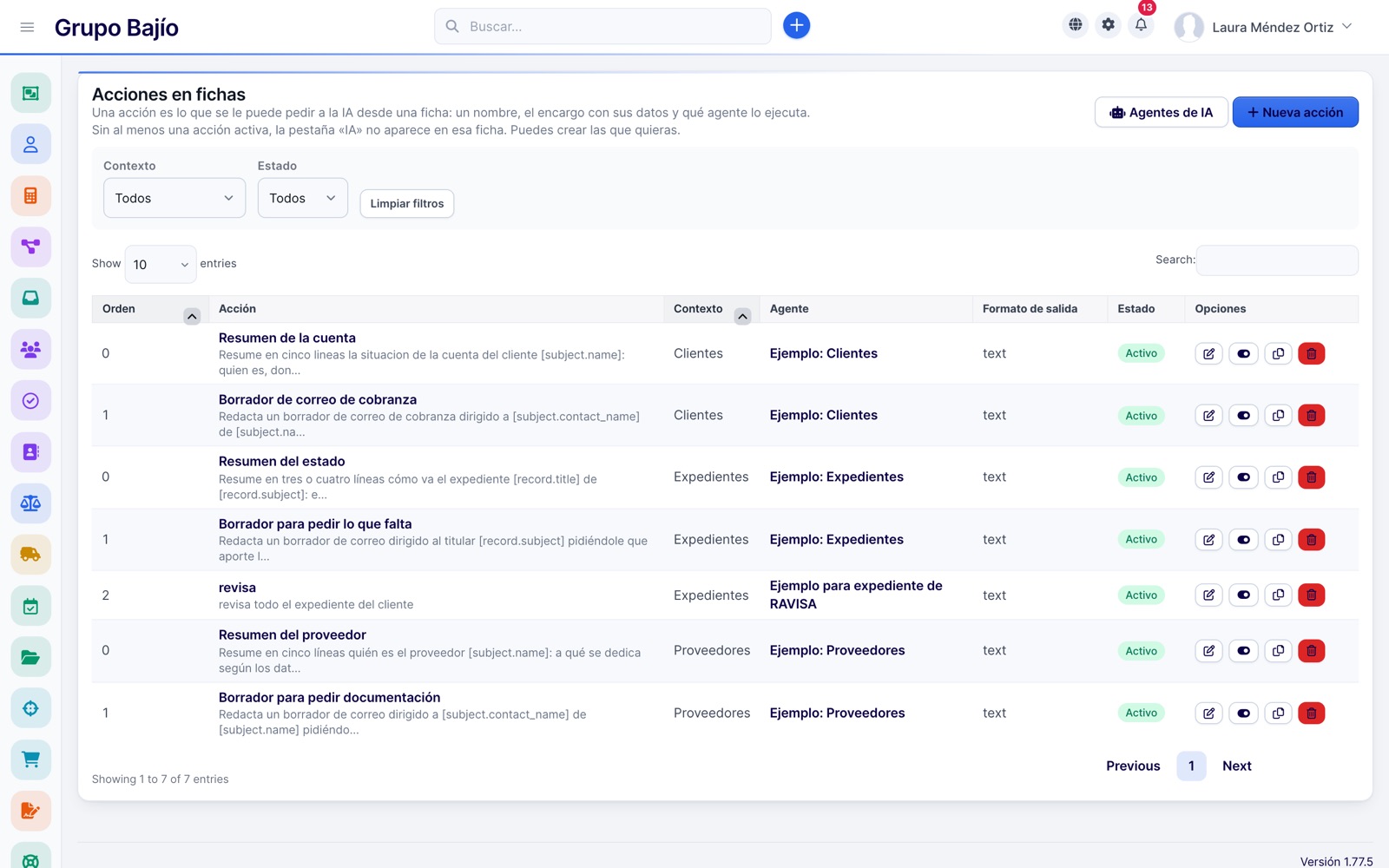Toggle active state of Borrador para pedir lo que falta
This screenshot has width=1389, height=868.
point(1243,540)
